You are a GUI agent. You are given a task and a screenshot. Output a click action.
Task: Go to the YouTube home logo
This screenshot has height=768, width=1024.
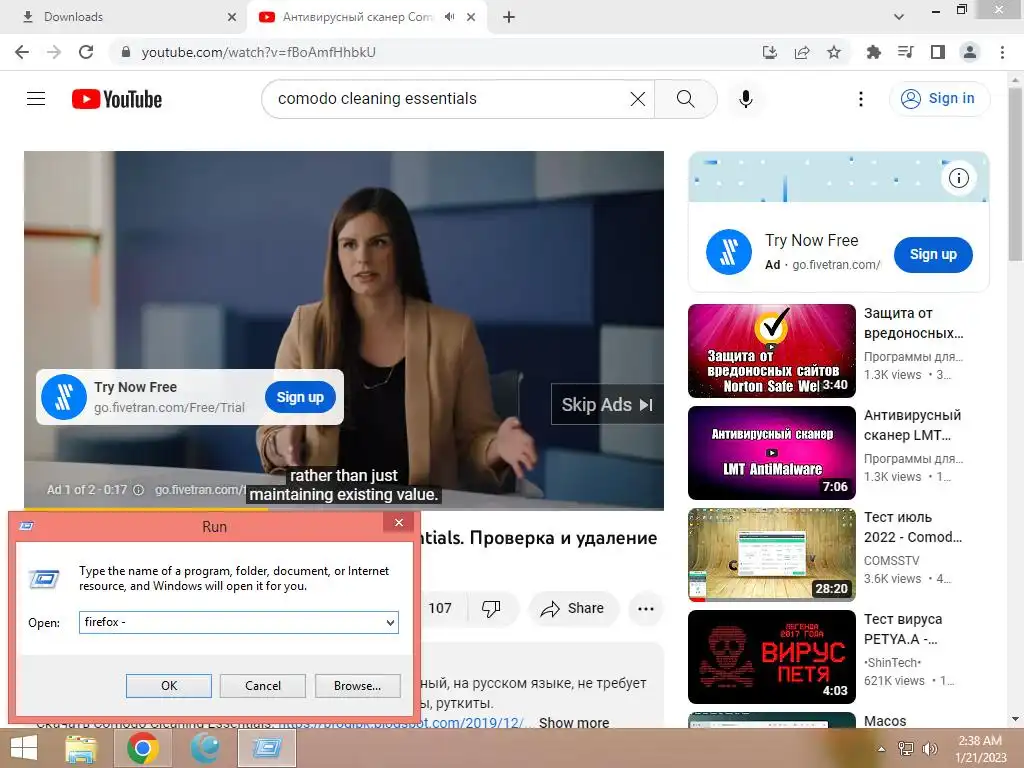click(x=117, y=99)
